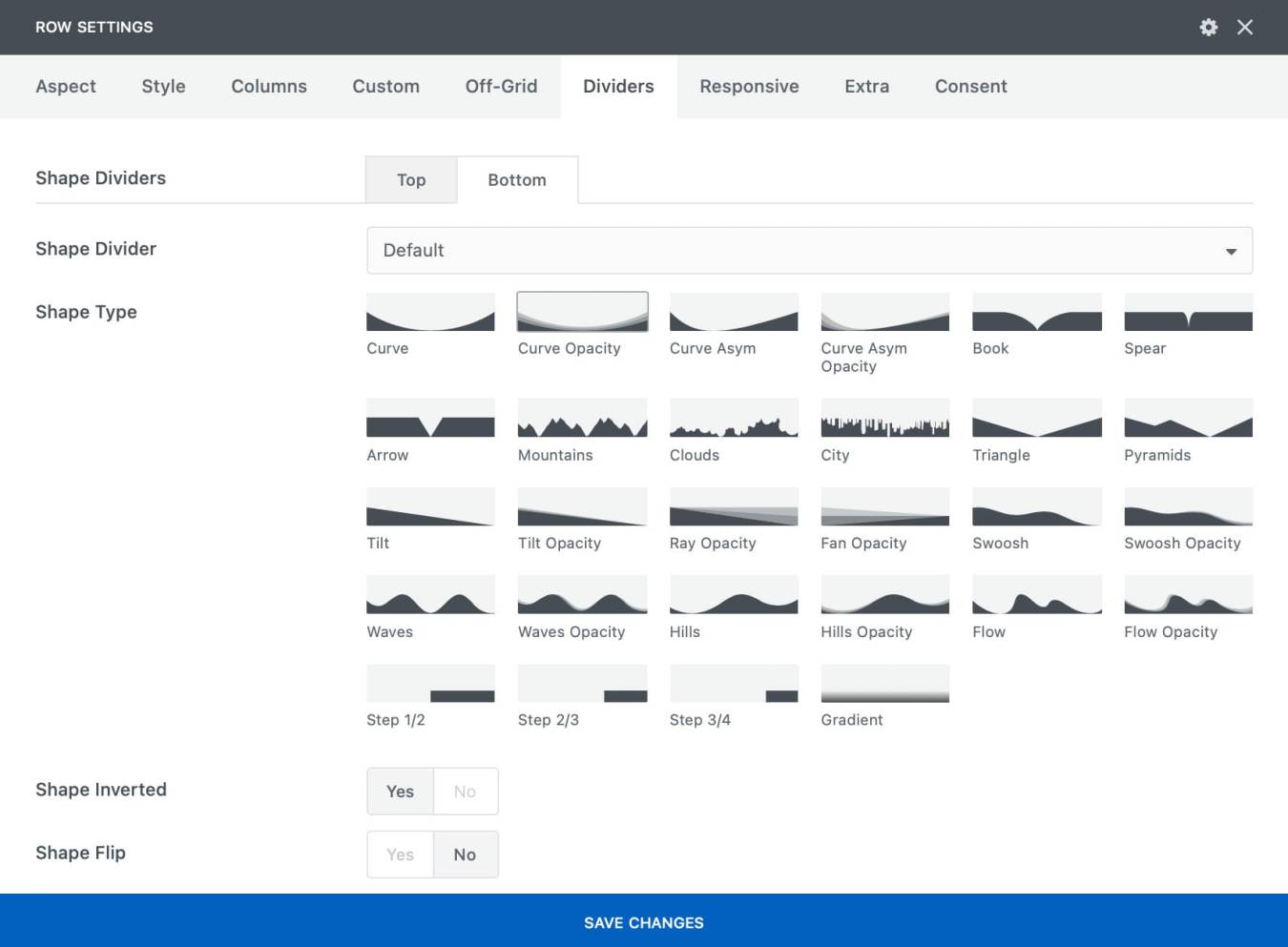The width and height of the screenshot is (1288, 947).
Task: Pick the City skyline shape
Action: point(884,418)
